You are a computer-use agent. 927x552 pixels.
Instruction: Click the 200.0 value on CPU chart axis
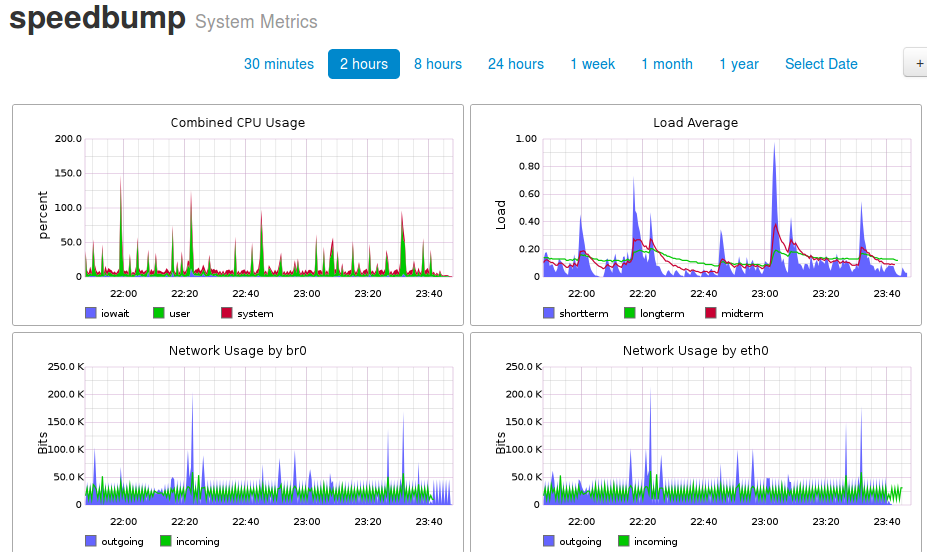[x=69, y=138]
